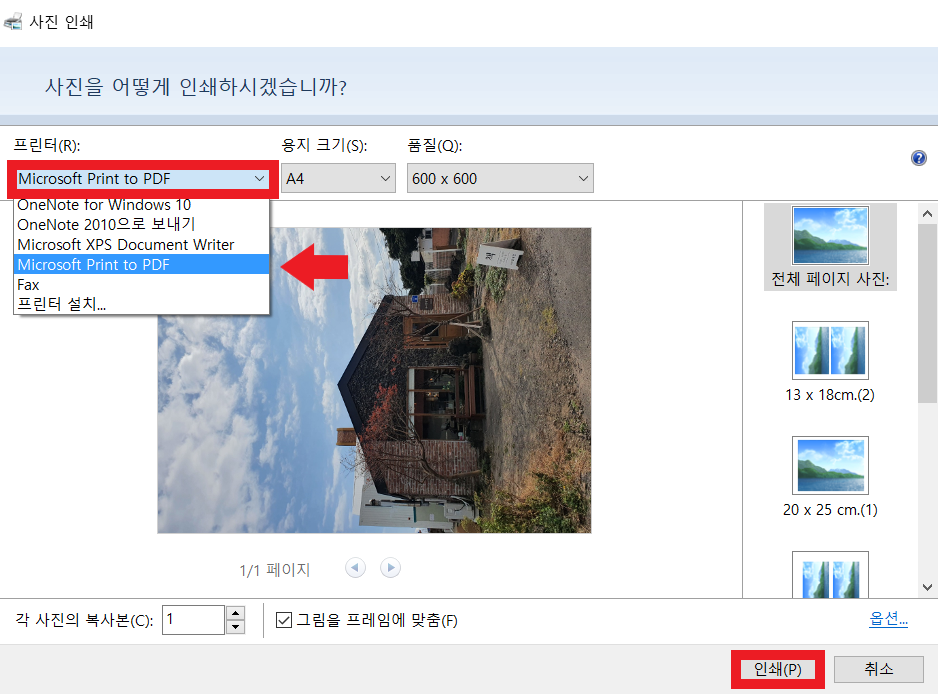This screenshot has height=694, width=938.
Task: Disable 그림을 프레임에 맞춤 option
Action: click(x=286, y=618)
